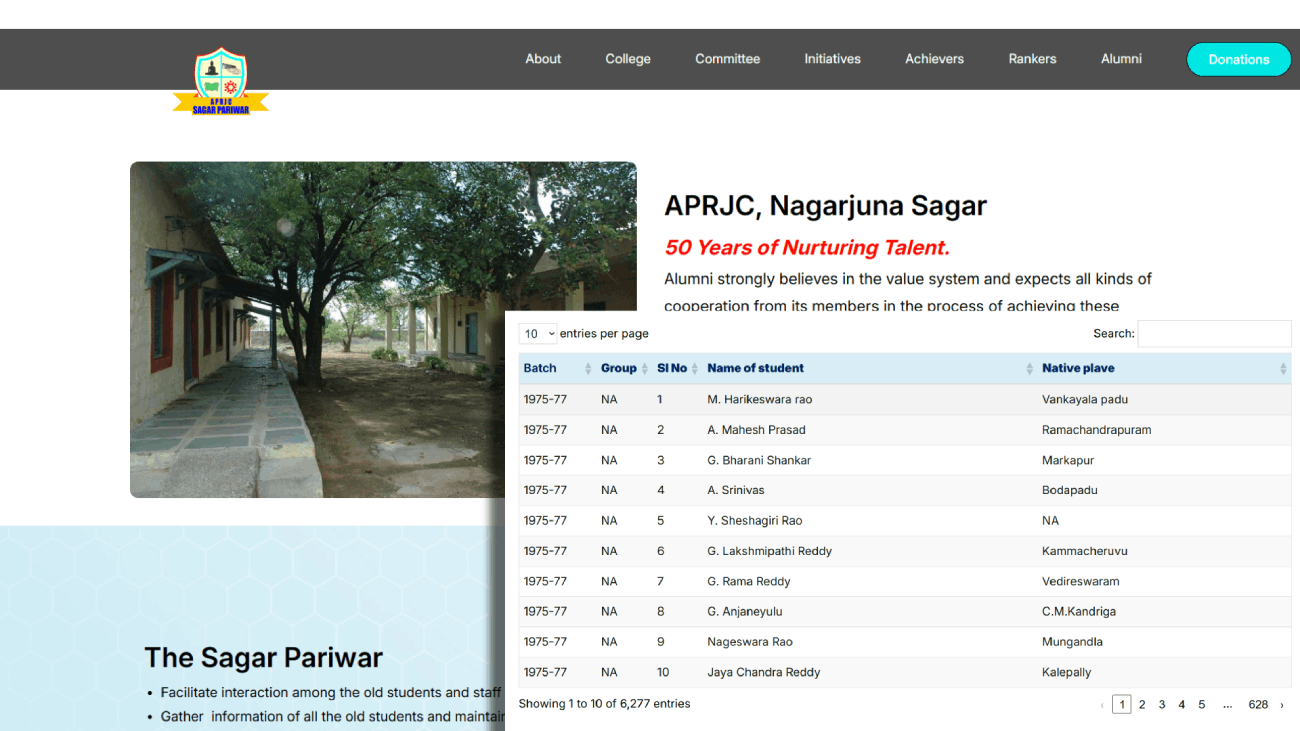This screenshot has width=1300, height=731.
Task: Open the Achievers navigation item
Action: point(934,59)
